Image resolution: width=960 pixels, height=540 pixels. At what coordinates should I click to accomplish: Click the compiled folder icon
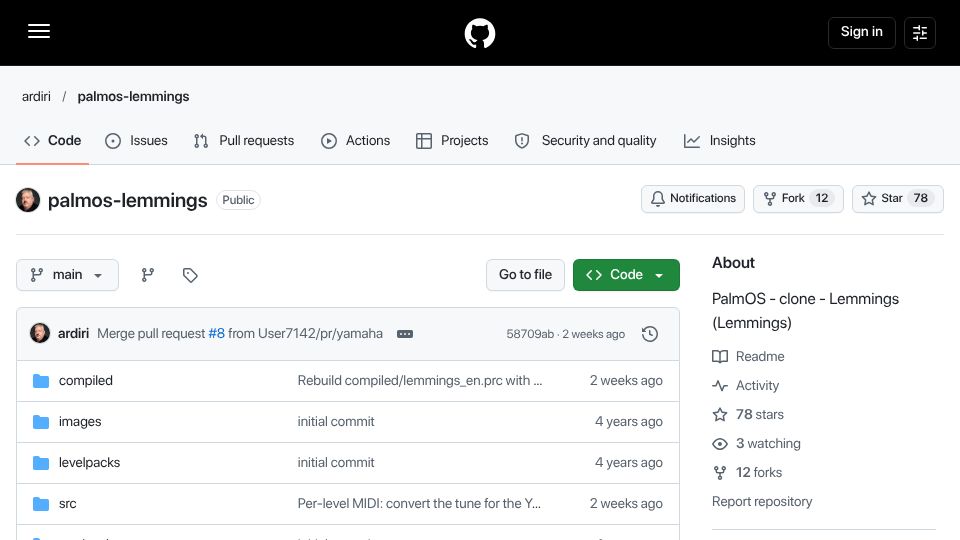pos(41,381)
